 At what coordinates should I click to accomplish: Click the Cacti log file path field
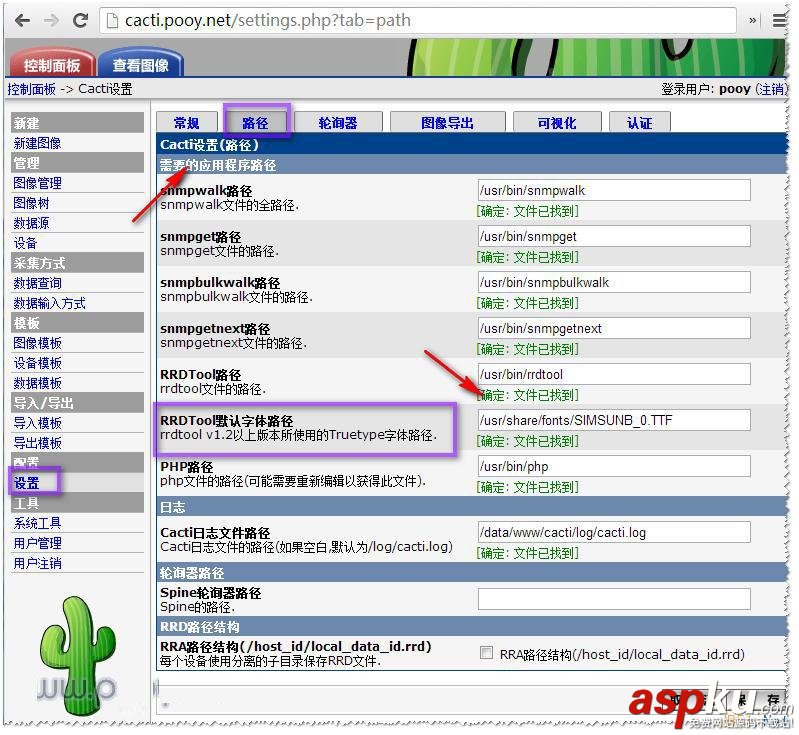614,532
